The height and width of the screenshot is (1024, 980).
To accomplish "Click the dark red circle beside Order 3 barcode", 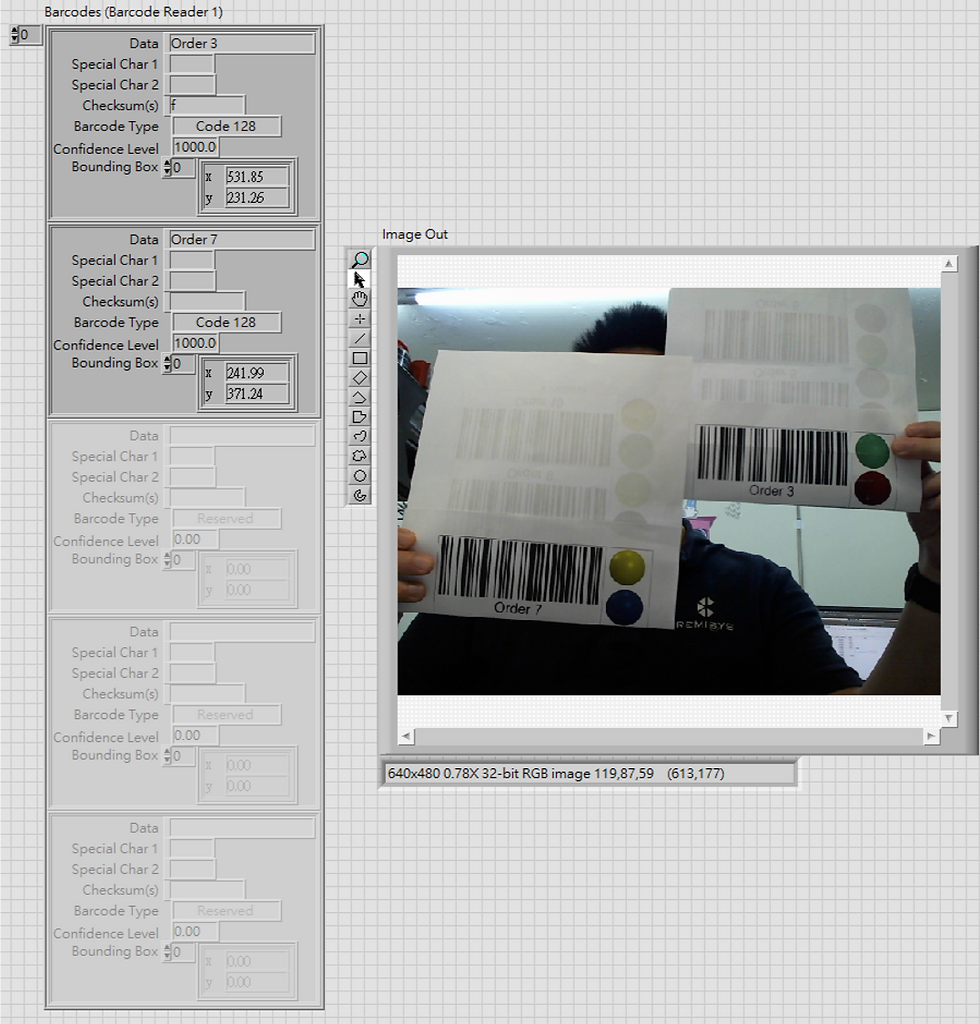I will [x=872, y=488].
